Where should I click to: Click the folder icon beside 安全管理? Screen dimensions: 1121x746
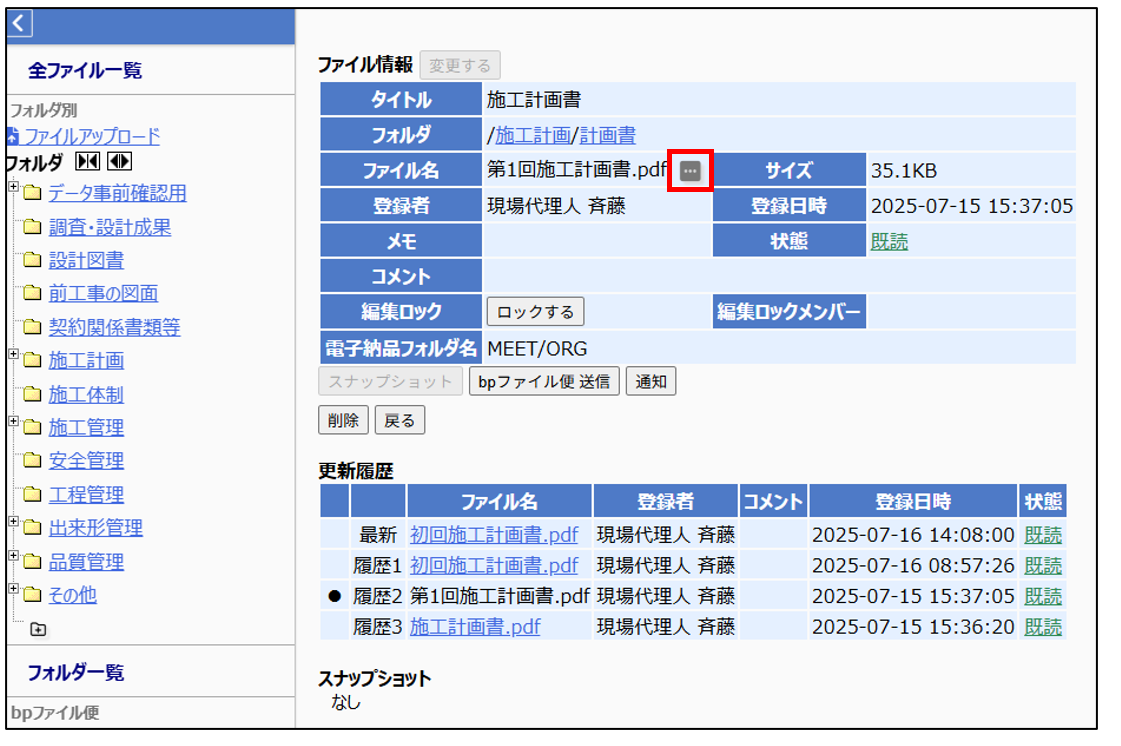(x=32, y=461)
